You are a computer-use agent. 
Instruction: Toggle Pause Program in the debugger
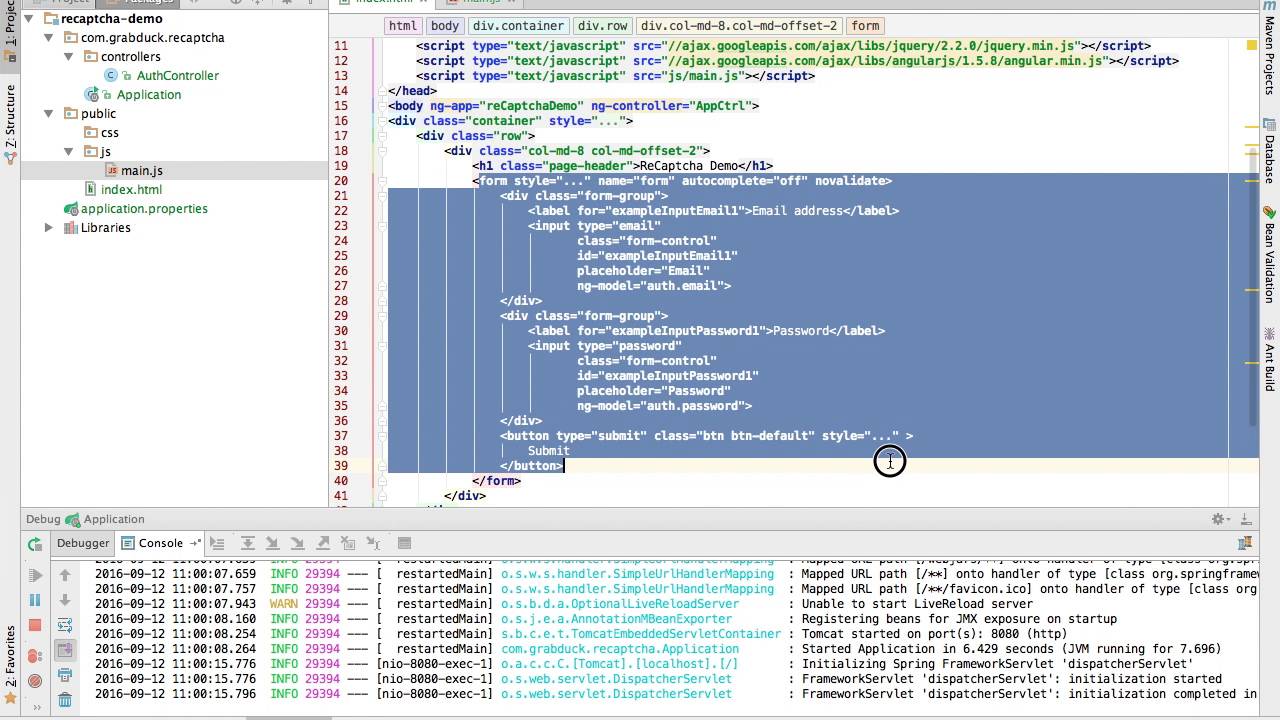35,600
